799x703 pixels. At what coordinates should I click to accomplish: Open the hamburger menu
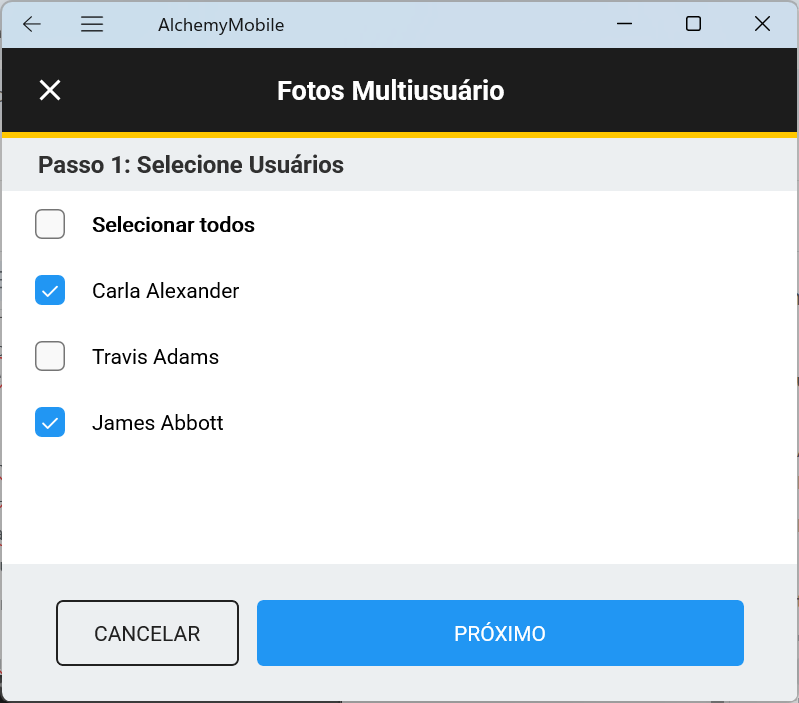[x=92, y=24]
